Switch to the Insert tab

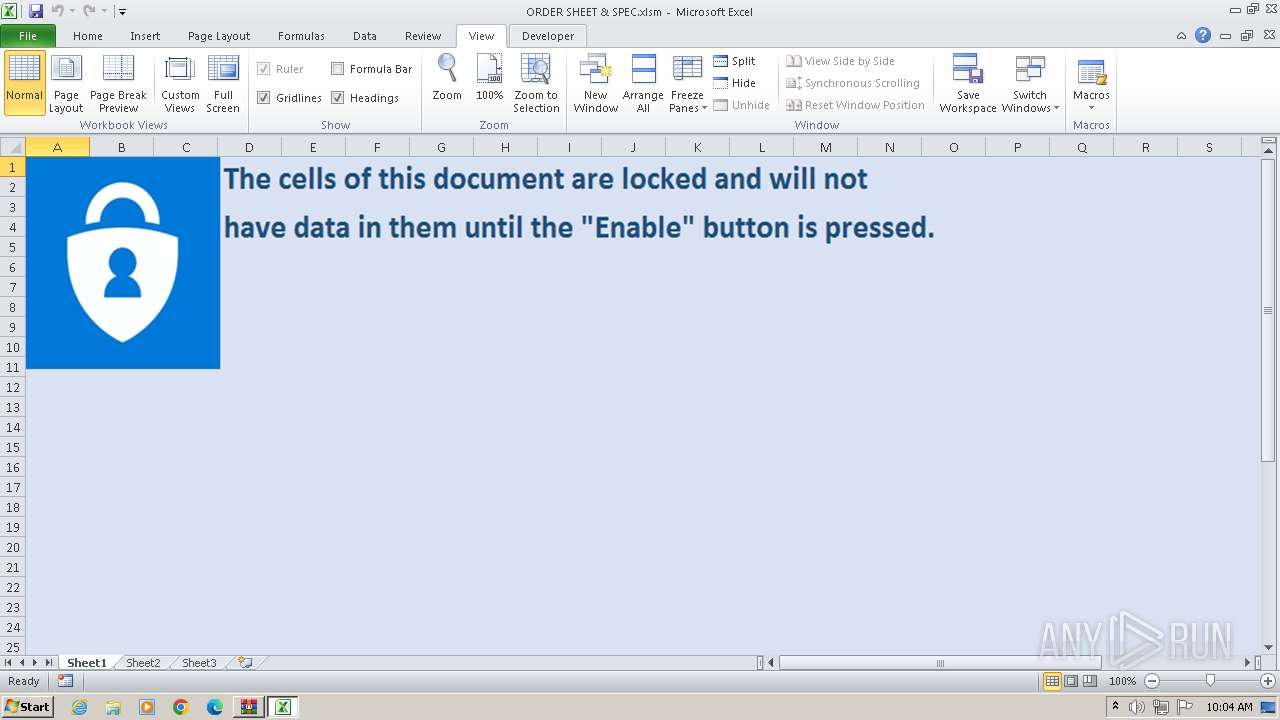[x=145, y=36]
